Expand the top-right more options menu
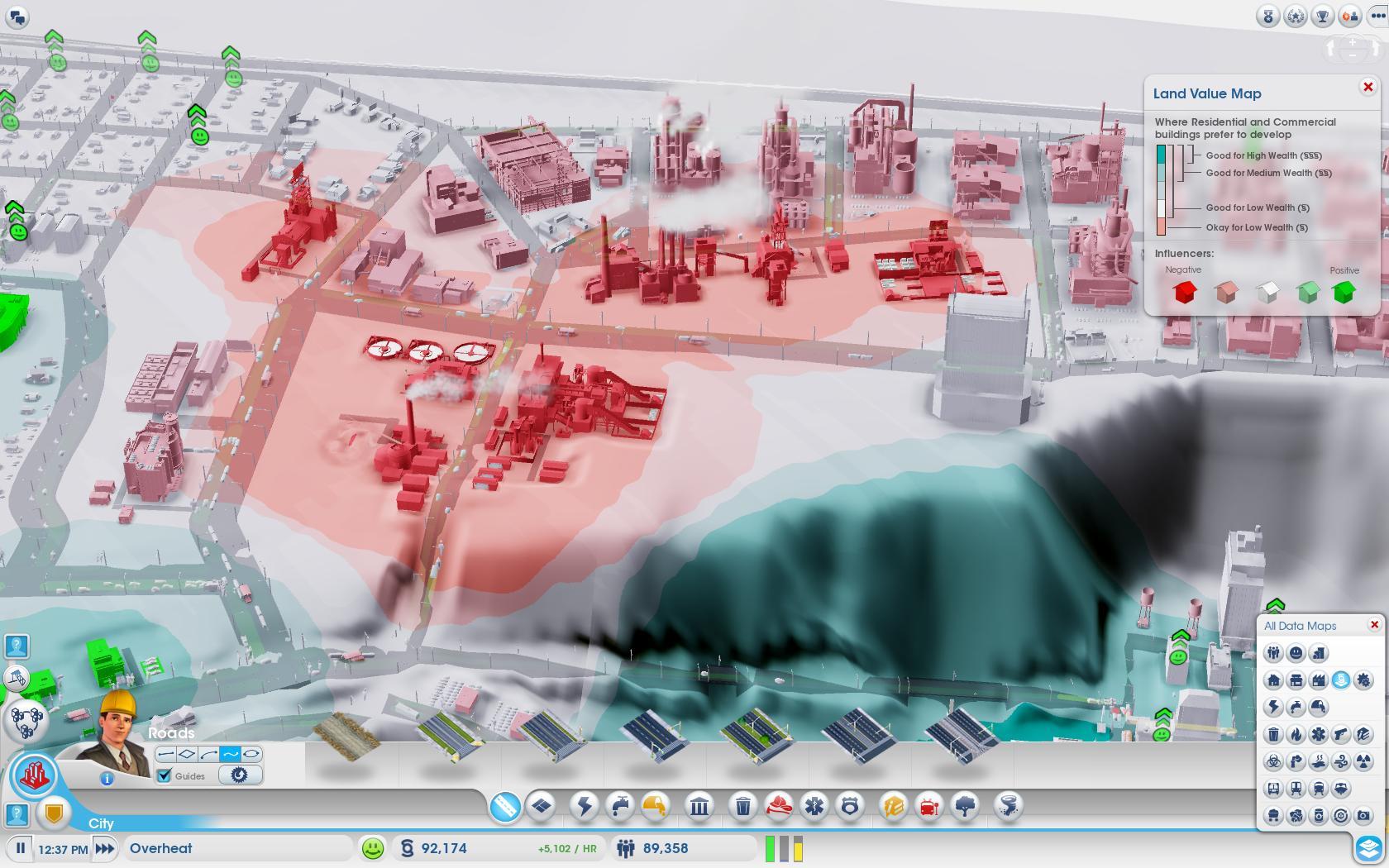The width and height of the screenshot is (1389, 868). click(x=1377, y=16)
